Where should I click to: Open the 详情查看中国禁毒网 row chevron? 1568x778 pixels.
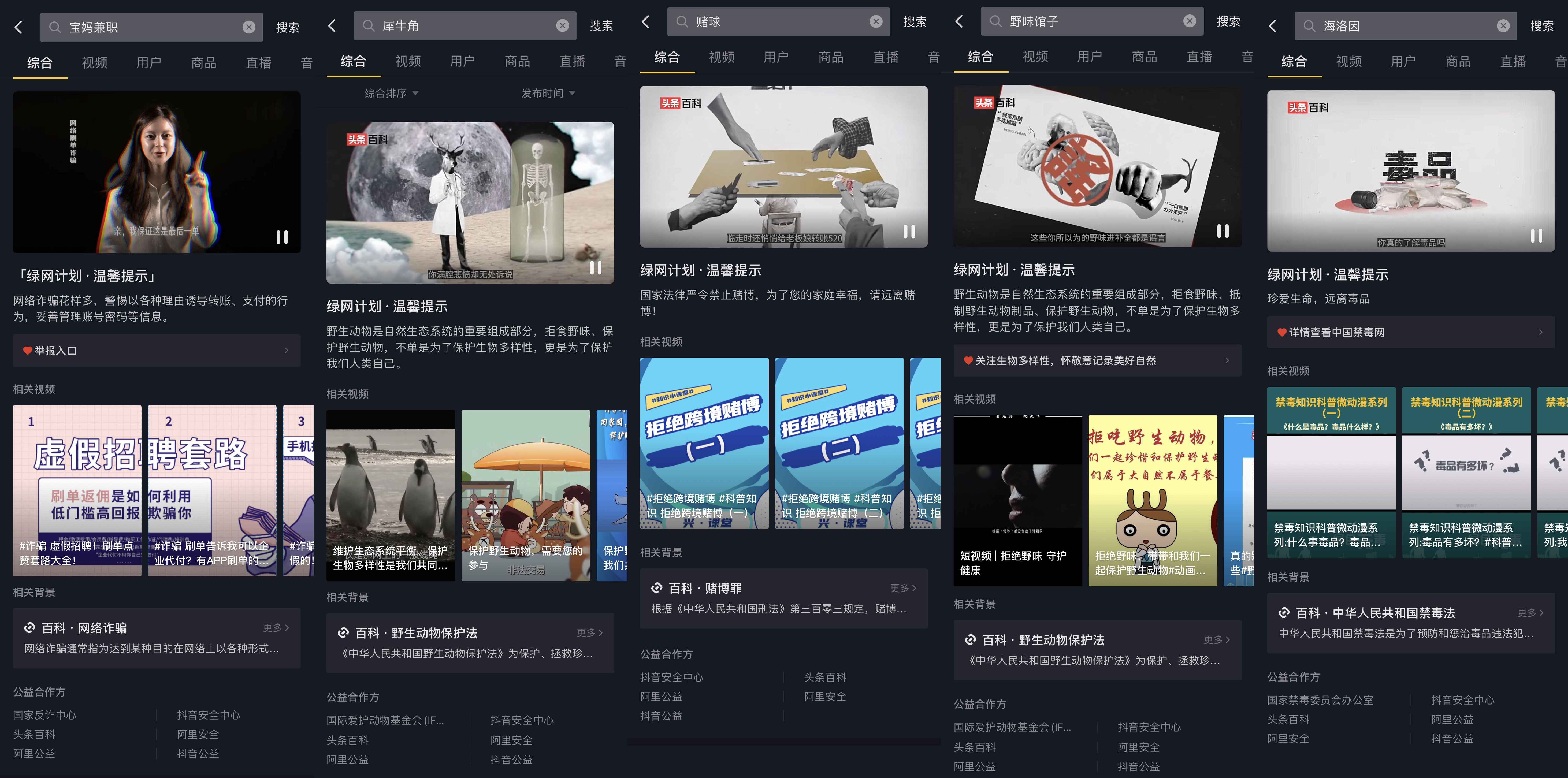click(x=1541, y=332)
